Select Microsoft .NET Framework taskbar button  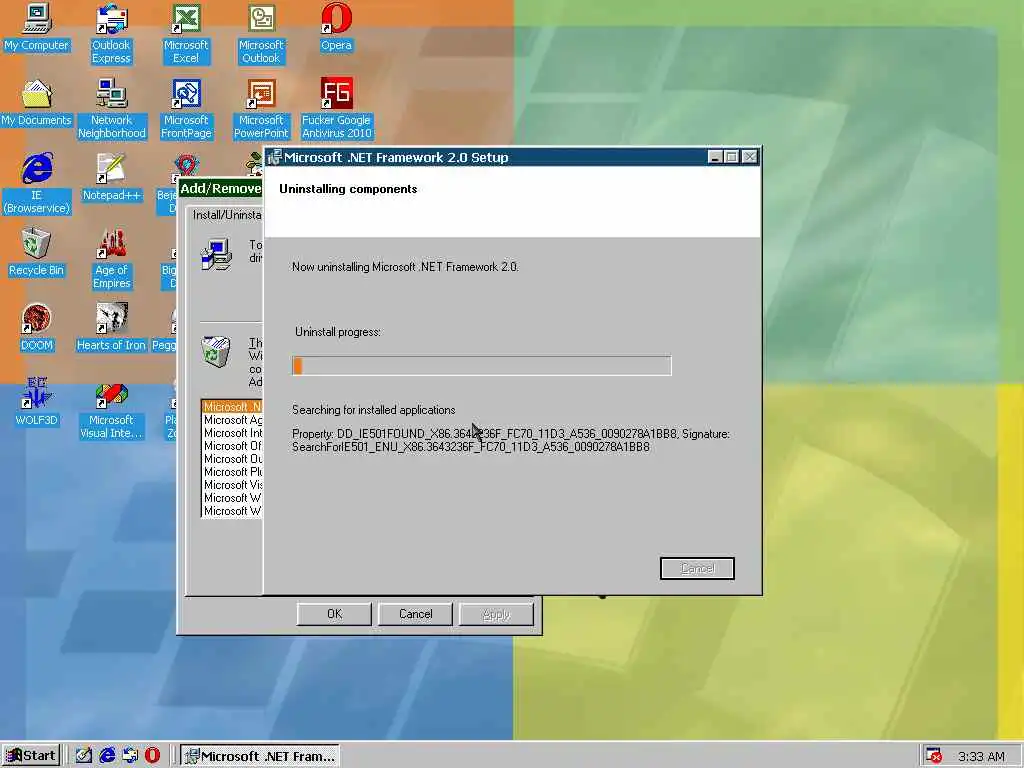pos(260,756)
